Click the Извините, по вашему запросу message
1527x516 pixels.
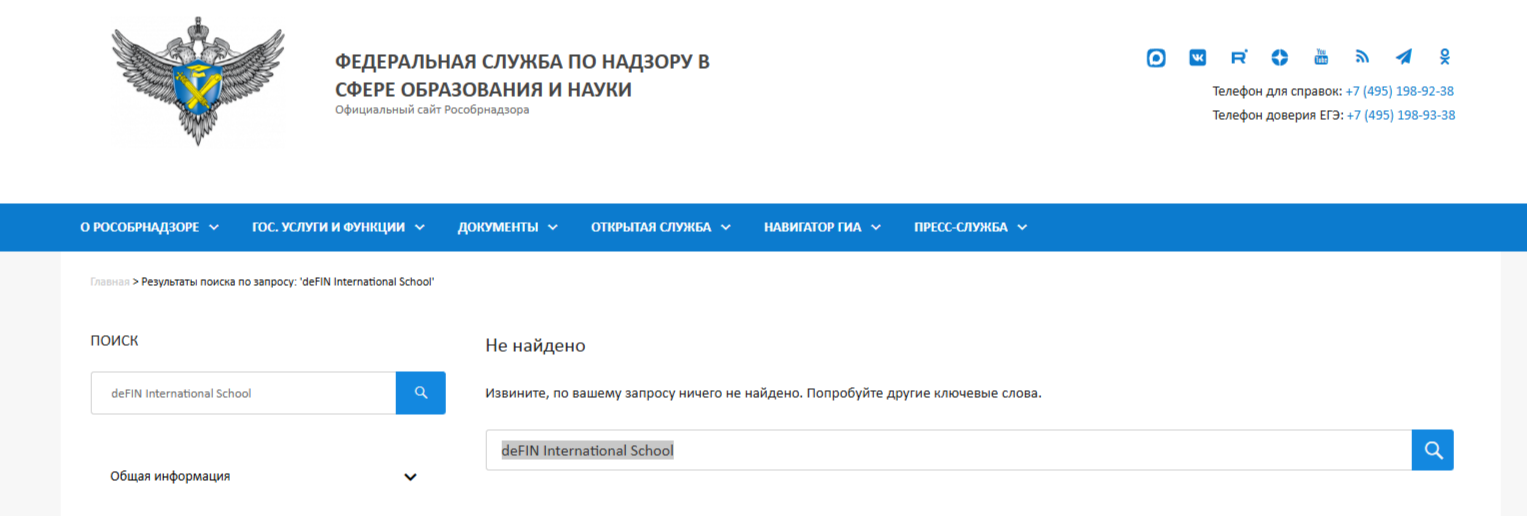pyautogui.click(x=763, y=393)
